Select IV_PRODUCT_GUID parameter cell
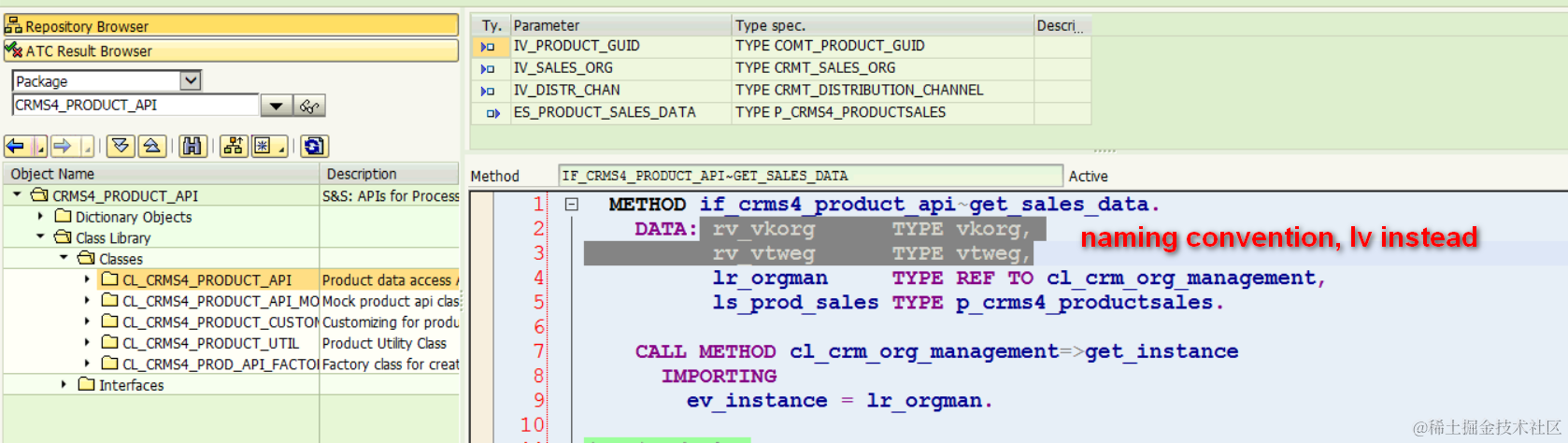 (620, 46)
